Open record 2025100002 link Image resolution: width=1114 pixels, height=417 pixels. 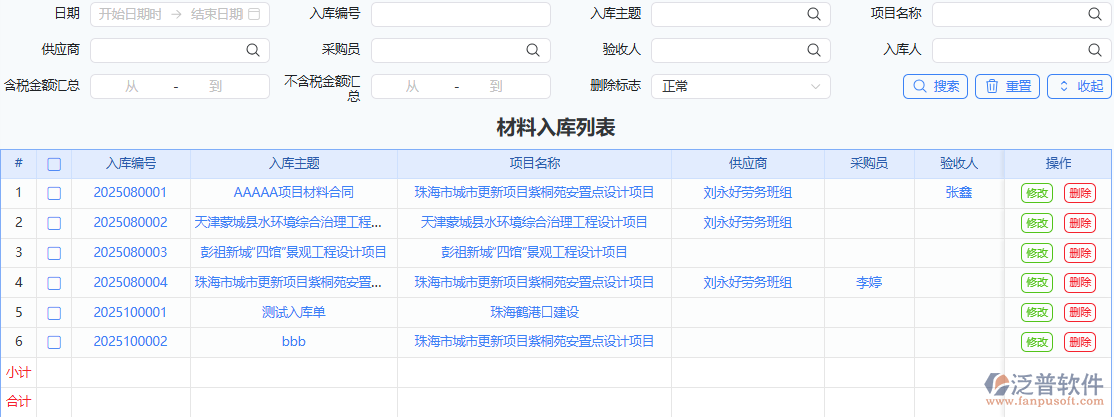point(131,342)
